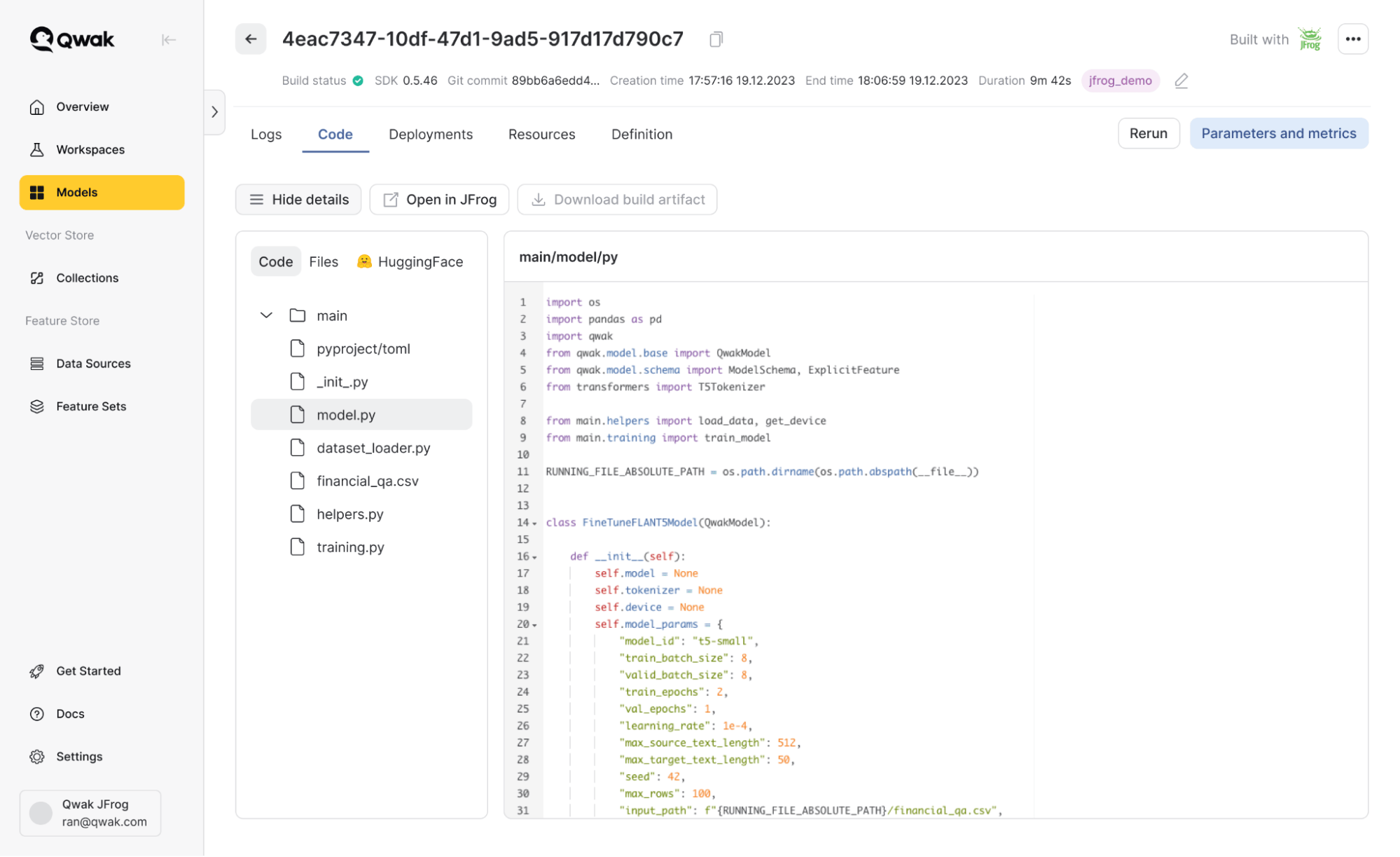This screenshot has height=857, width=1400.
Task: Open Collections in the sidebar
Action: [x=102, y=277]
